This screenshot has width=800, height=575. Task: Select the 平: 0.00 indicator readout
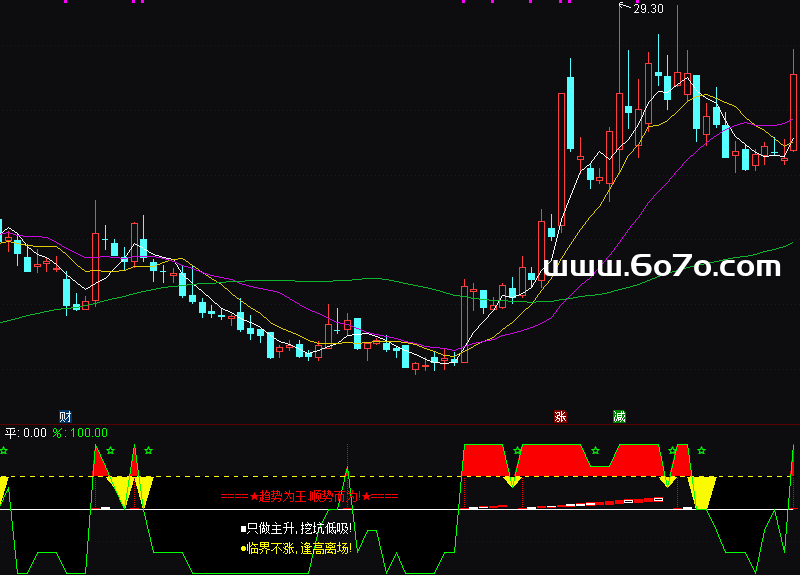click(26, 433)
